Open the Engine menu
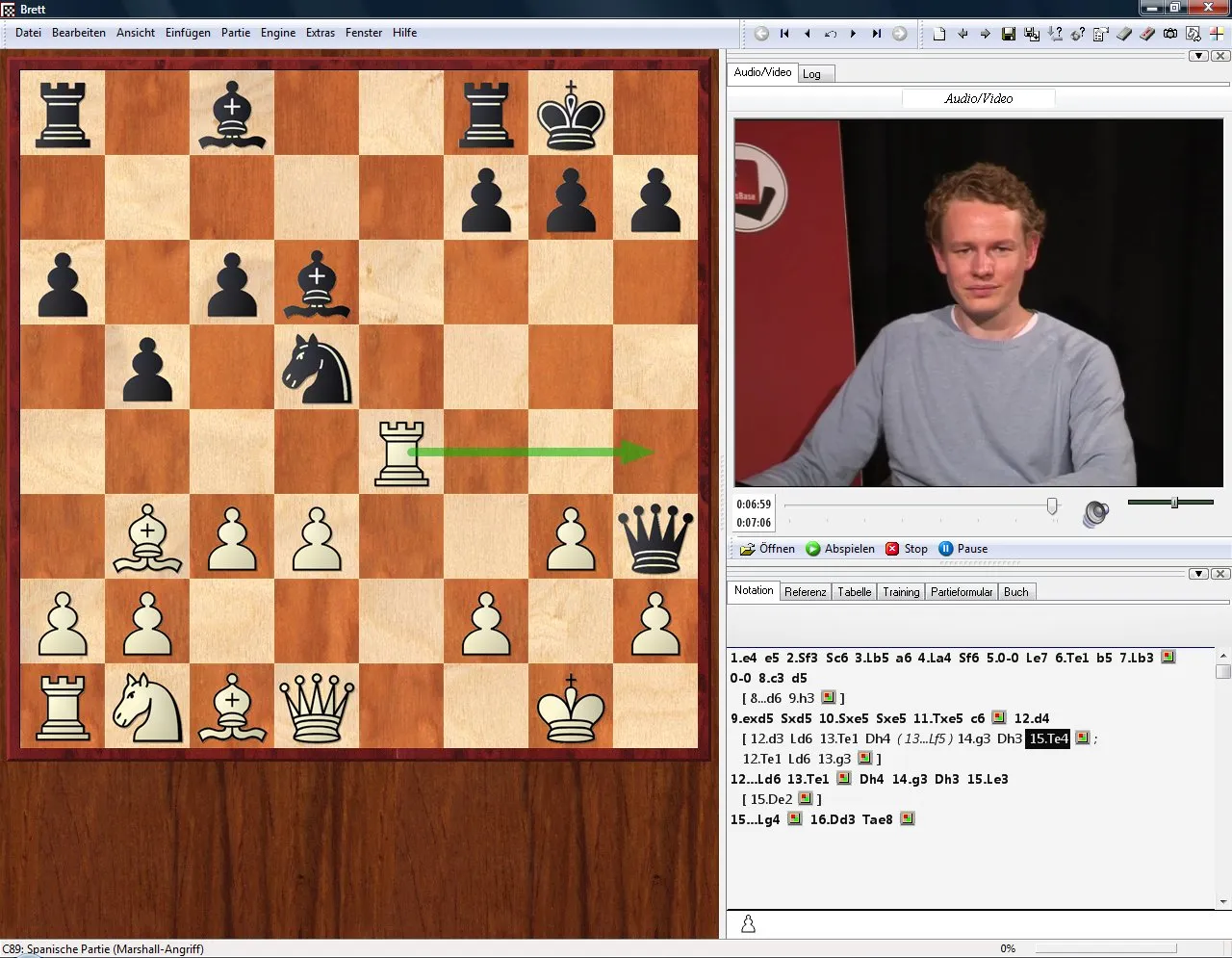This screenshot has width=1232, height=958. (x=278, y=33)
